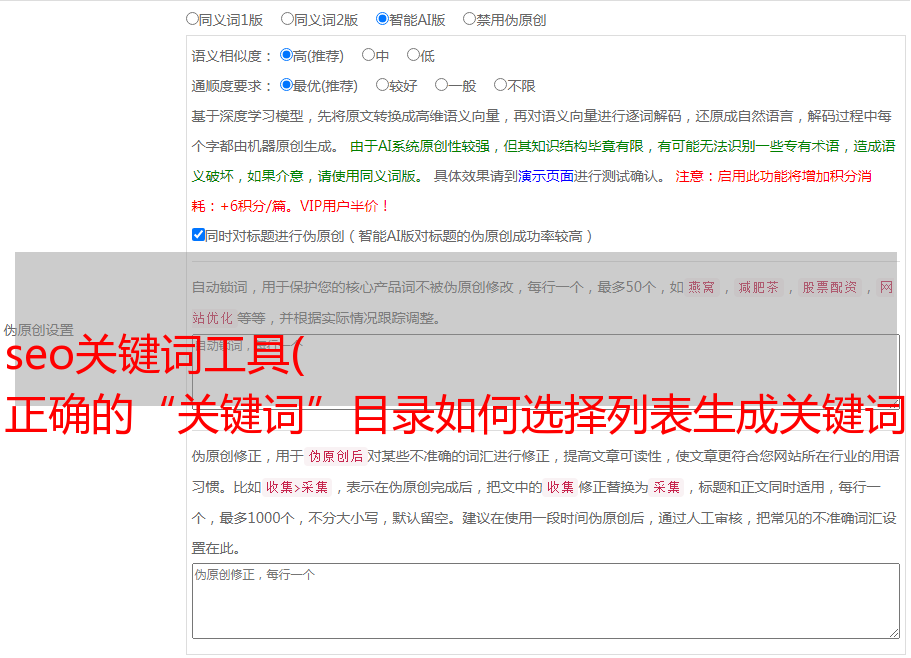Set 通顺度要求 to 一般
Viewport: 911px width, 658px height.
[x=441, y=85]
